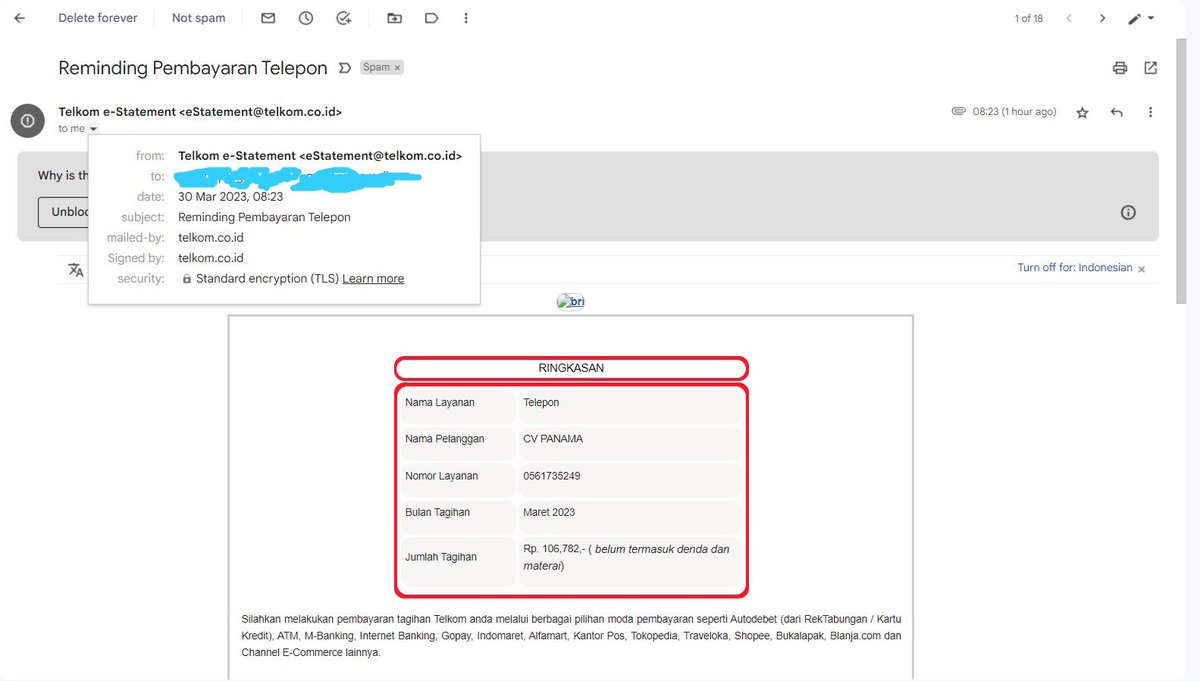
Task: Go to the older email arrow
Action: pos(1102,18)
